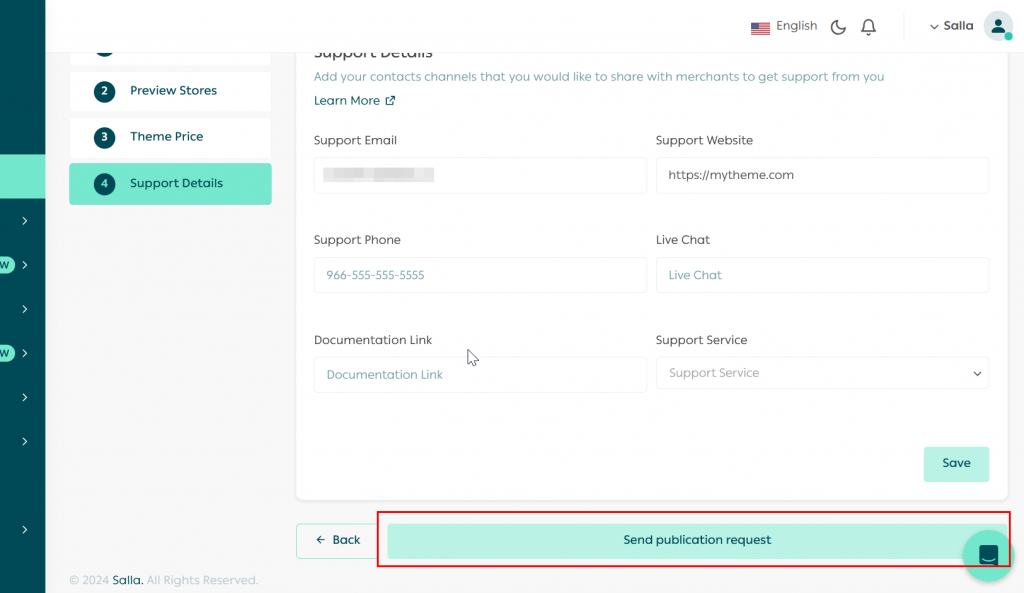Toggle dark mode moon icon
The width and height of the screenshot is (1024, 593).
[838, 27]
